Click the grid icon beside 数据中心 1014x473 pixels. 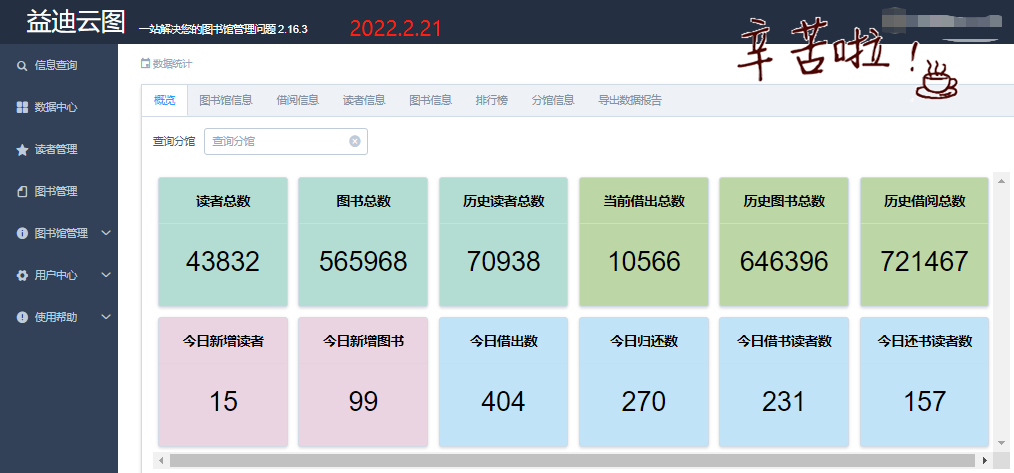click(22, 108)
